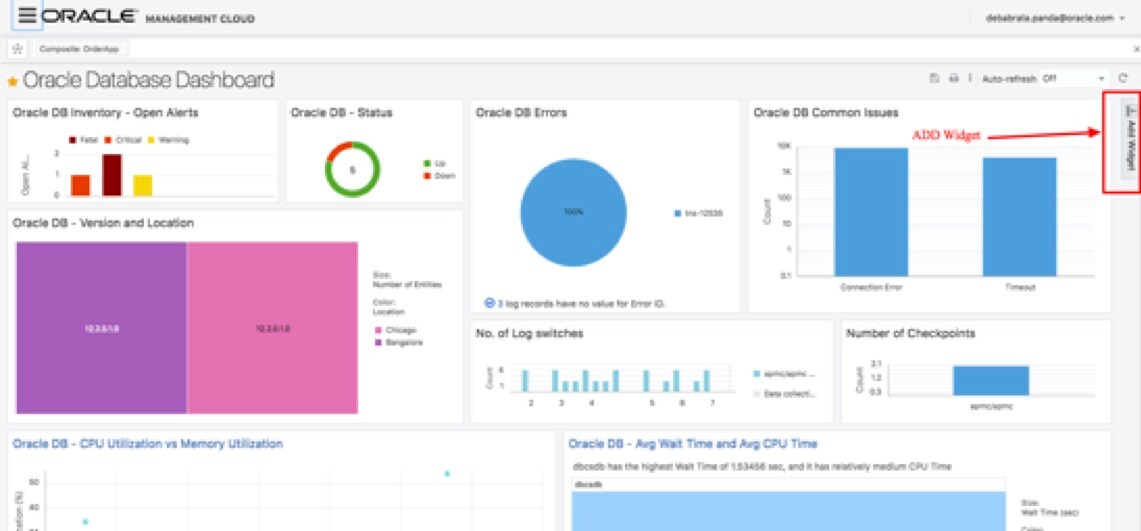This screenshot has width=1141, height=531.
Task: Click the Oracle Database Dashboard title
Action: click(x=148, y=80)
